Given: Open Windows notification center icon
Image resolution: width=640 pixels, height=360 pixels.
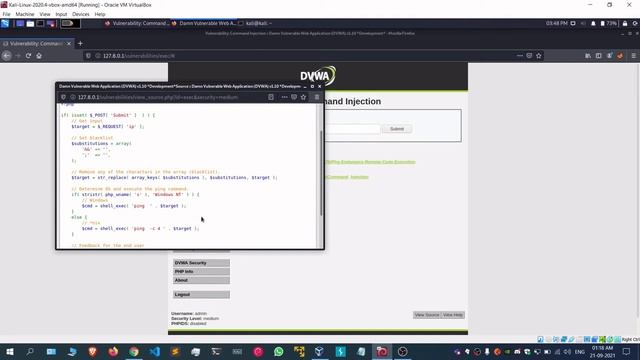Looking at the screenshot, I should pyautogui.click(x=627, y=351).
